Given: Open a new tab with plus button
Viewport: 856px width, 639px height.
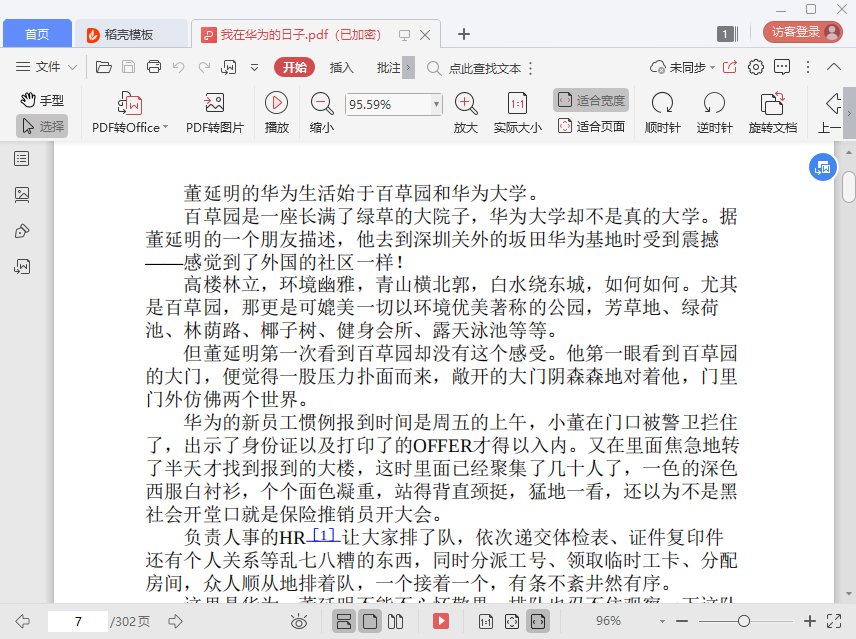Looking at the screenshot, I should pos(463,34).
